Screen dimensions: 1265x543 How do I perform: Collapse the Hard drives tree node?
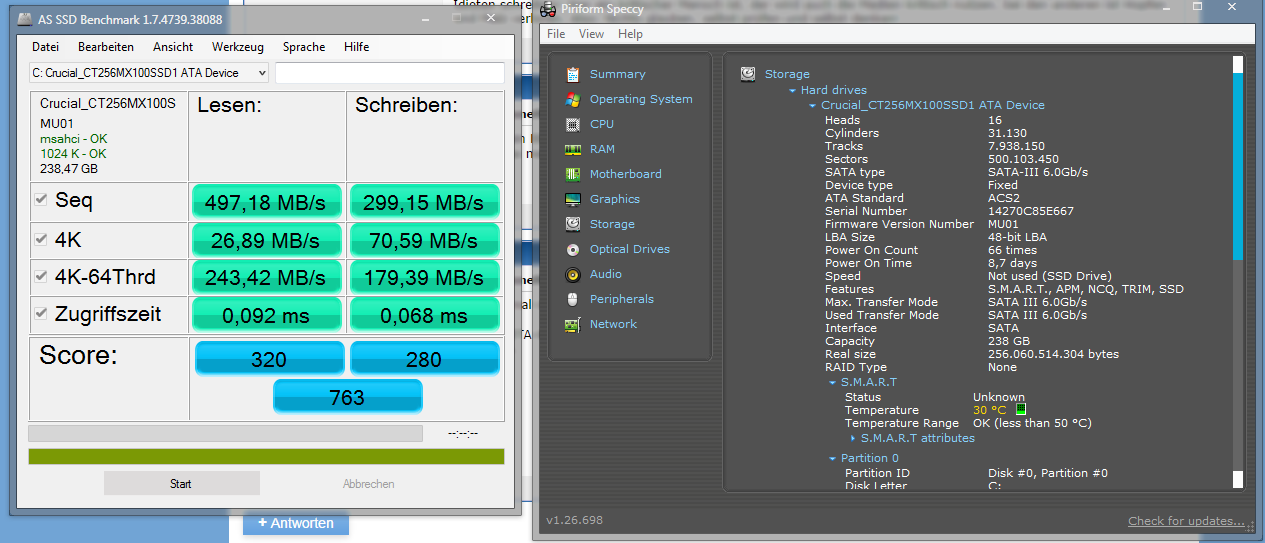[794, 91]
